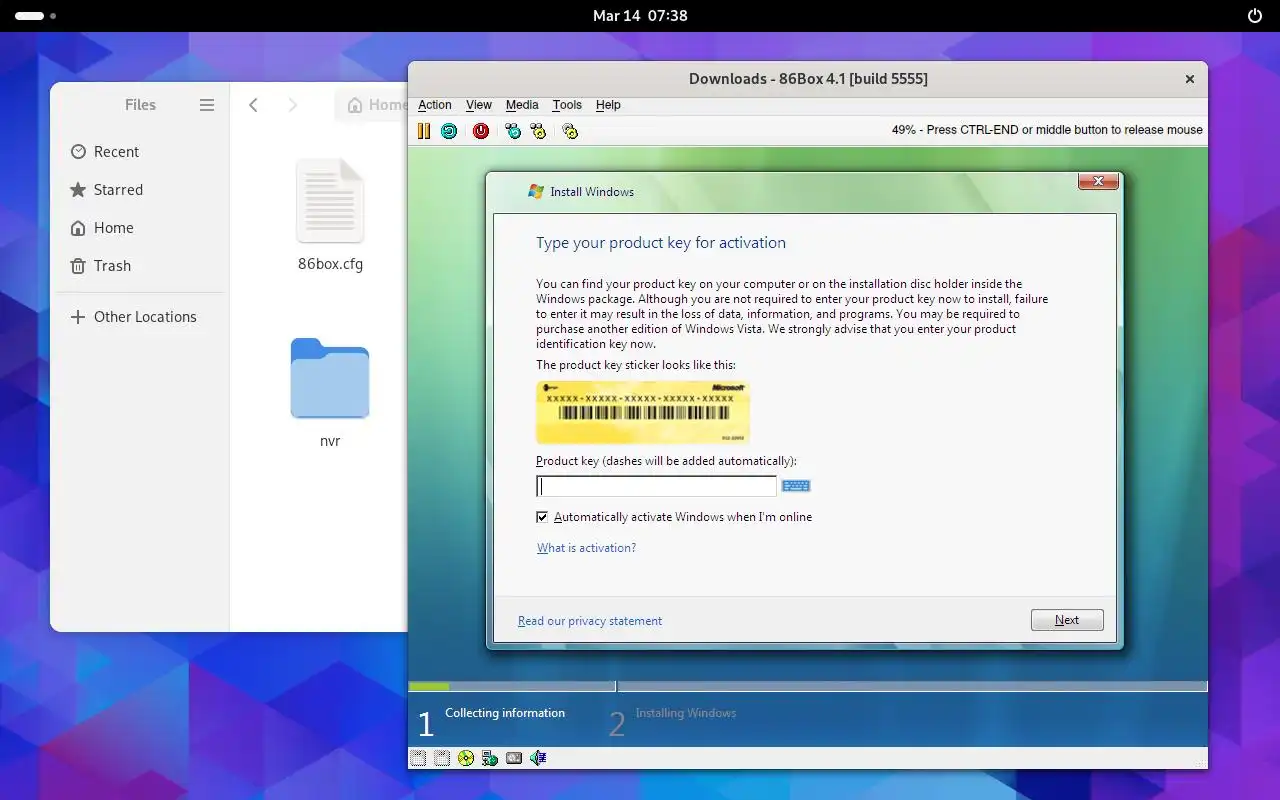Viewport: 1280px width, 800px height.
Task: Open the Media menu
Action: click(x=522, y=105)
